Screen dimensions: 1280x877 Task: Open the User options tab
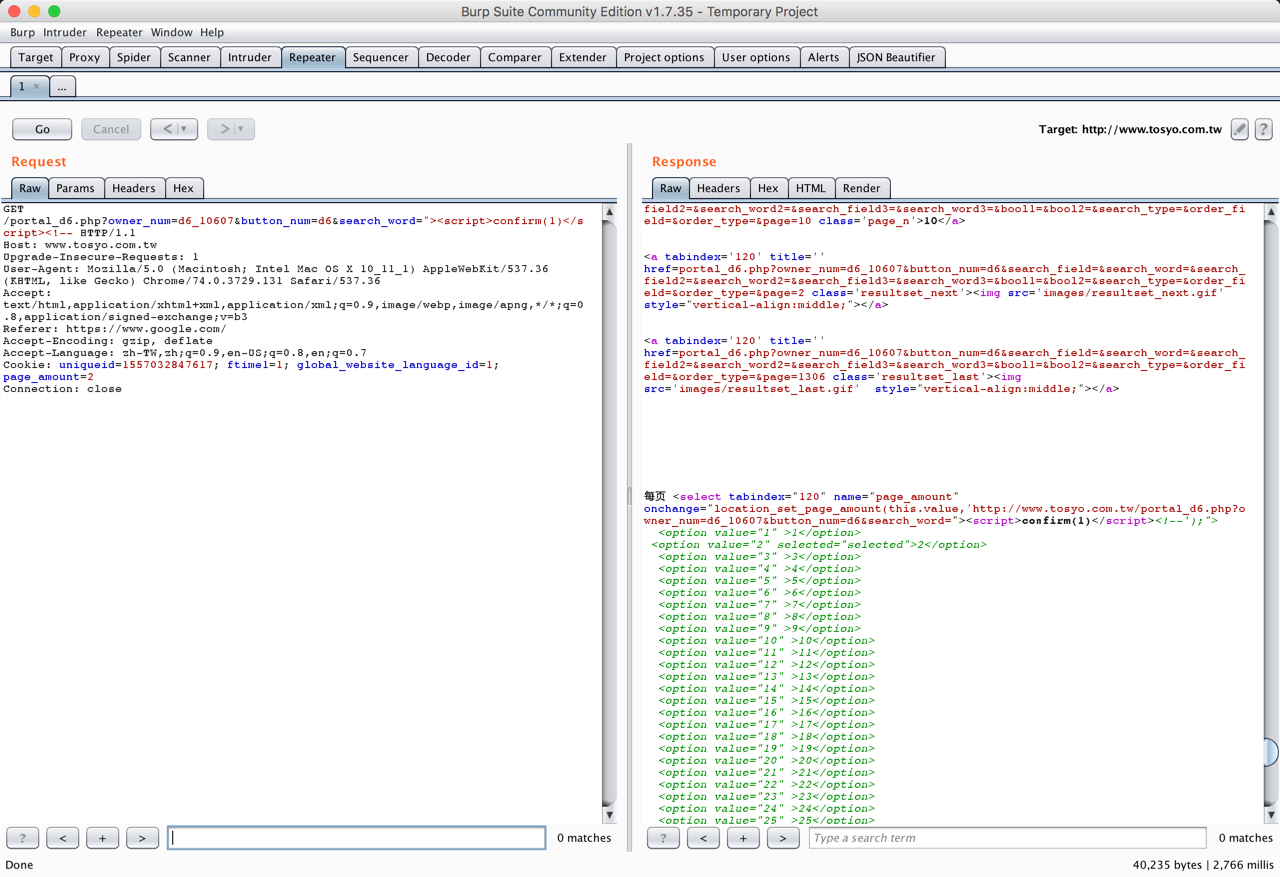[756, 57]
